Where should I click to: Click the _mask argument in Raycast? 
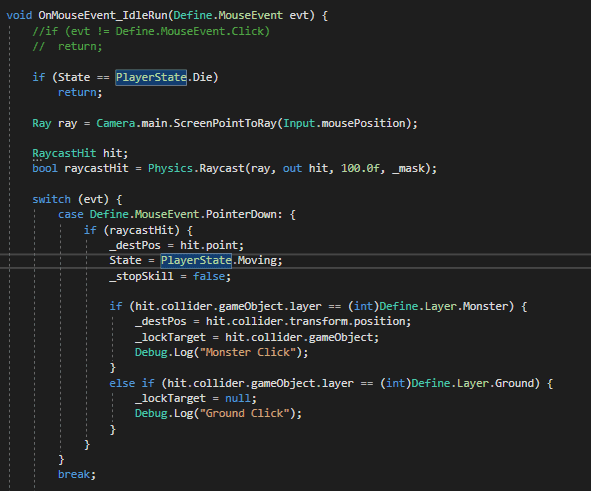click(409, 168)
